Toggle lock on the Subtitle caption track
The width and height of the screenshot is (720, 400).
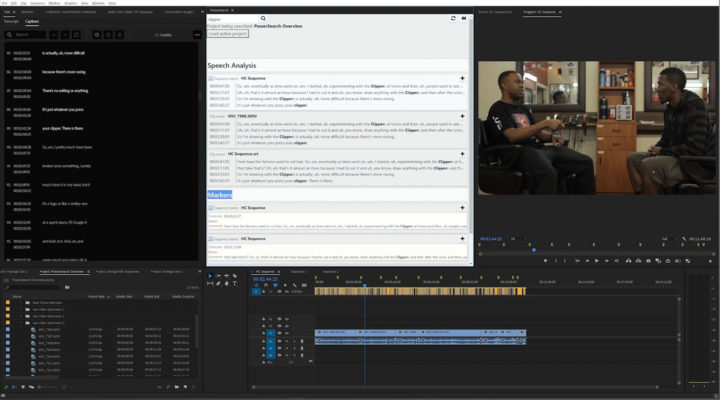[x=264, y=292]
